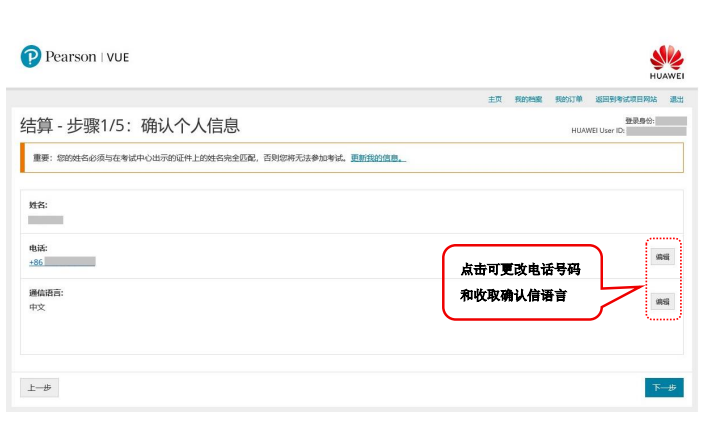Click the Pearson circular P logo
721x421 pixels.
[x=30, y=57]
